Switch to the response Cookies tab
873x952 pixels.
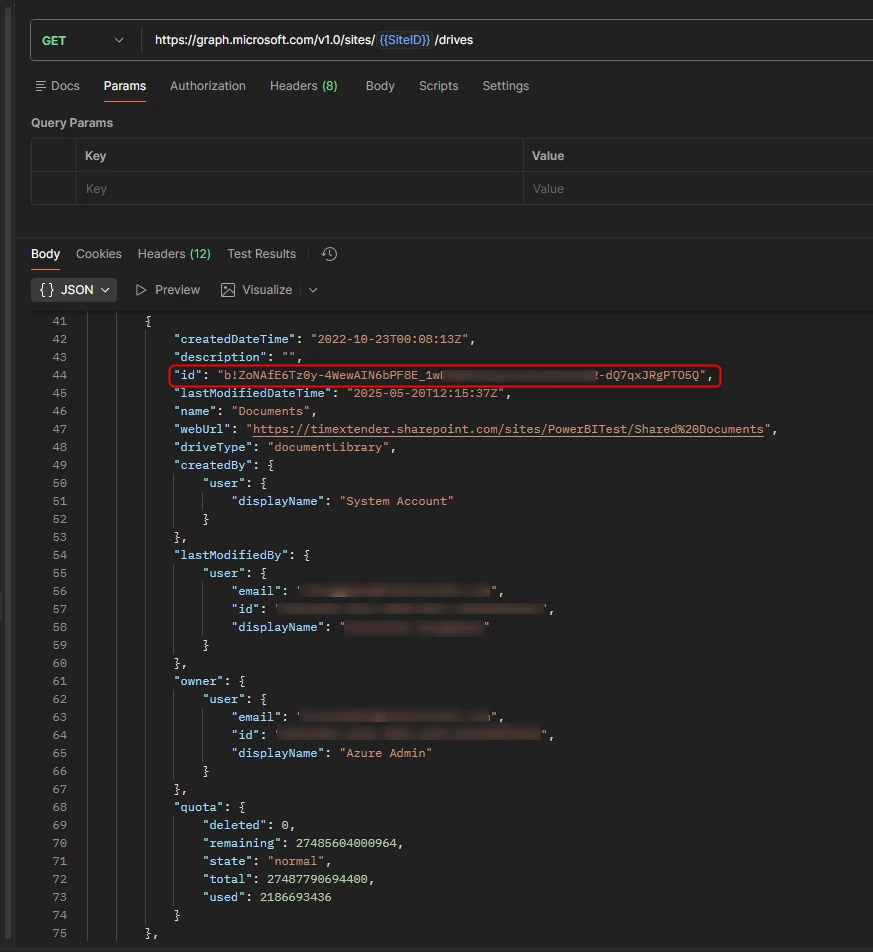click(98, 254)
